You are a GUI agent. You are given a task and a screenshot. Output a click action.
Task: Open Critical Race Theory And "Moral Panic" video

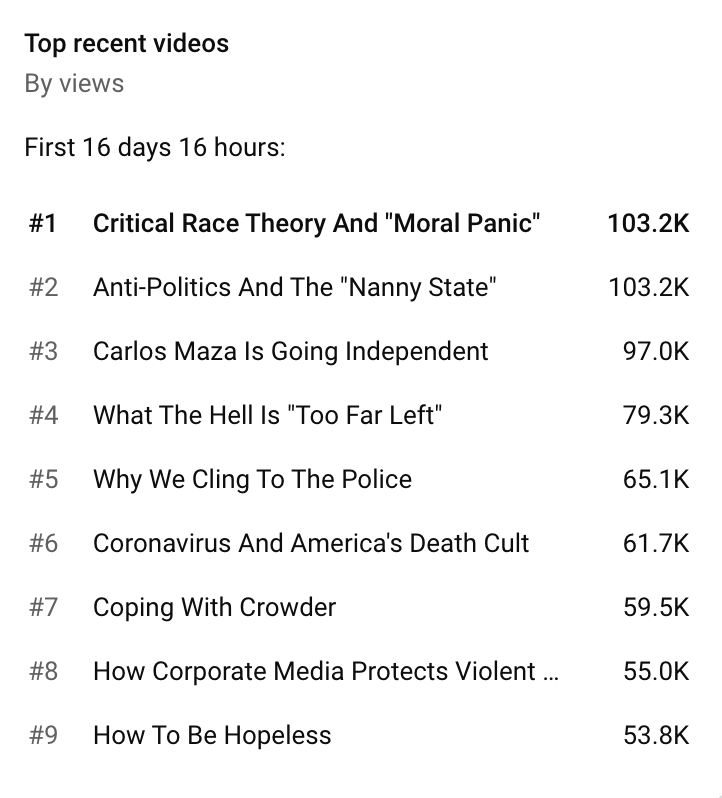point(316,223)
